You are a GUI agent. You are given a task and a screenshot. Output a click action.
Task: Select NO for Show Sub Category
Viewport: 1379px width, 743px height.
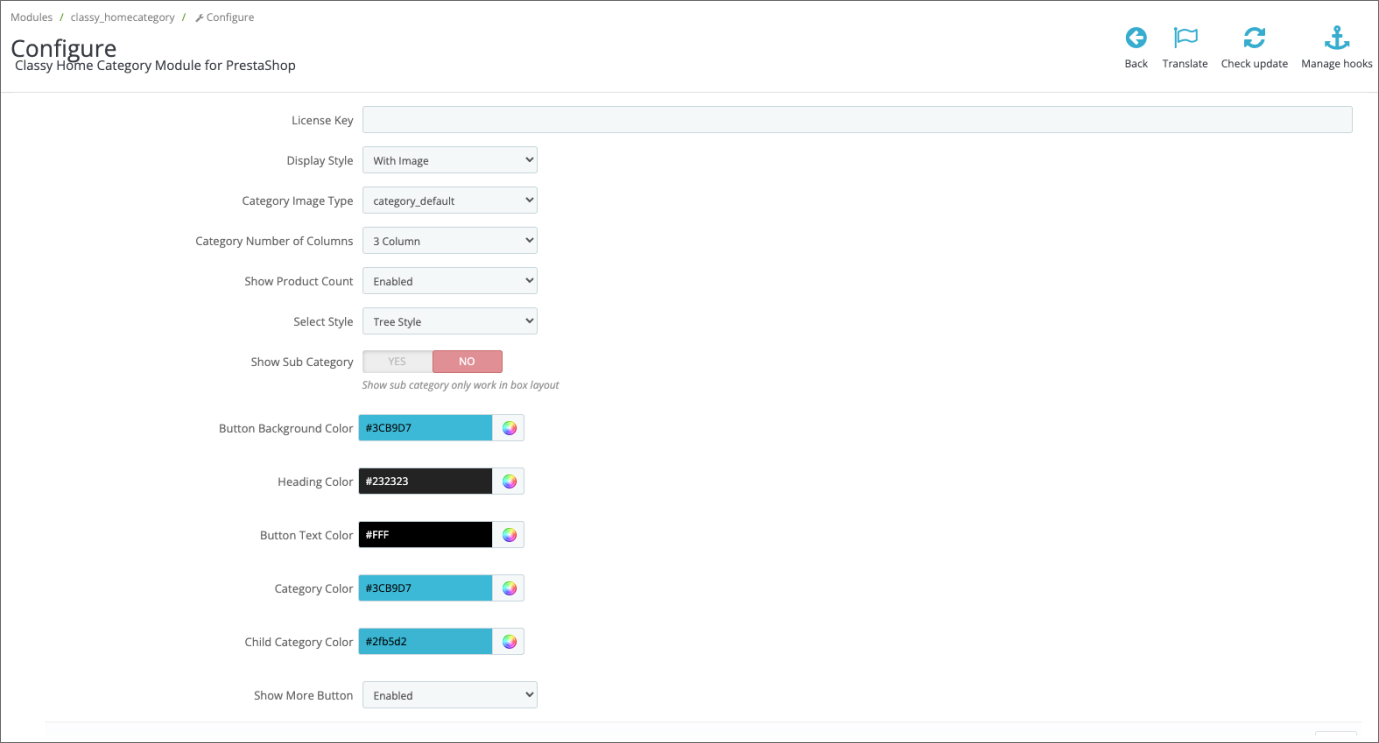tap(467, 362)
